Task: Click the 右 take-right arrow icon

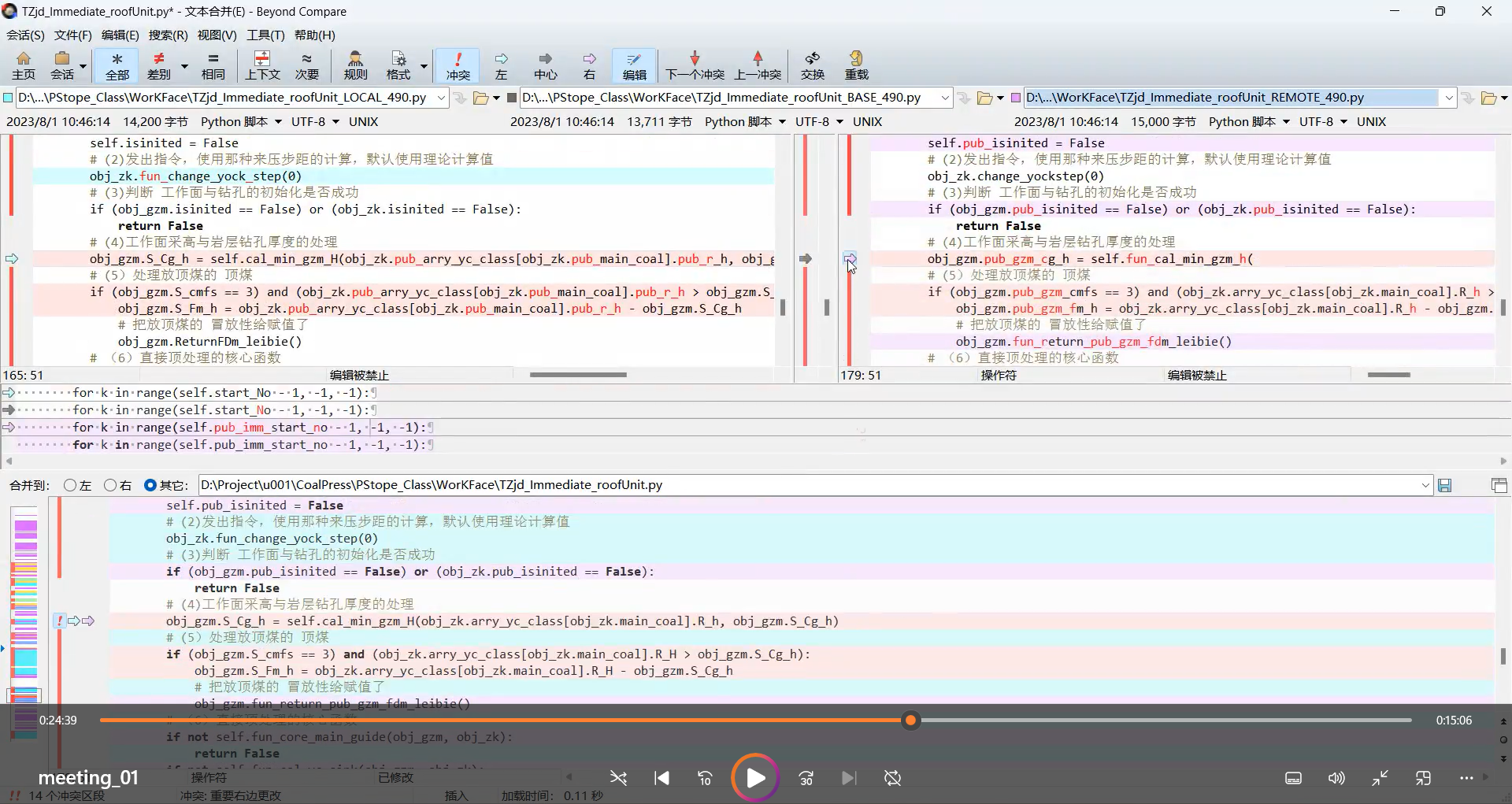Action: 589,65
